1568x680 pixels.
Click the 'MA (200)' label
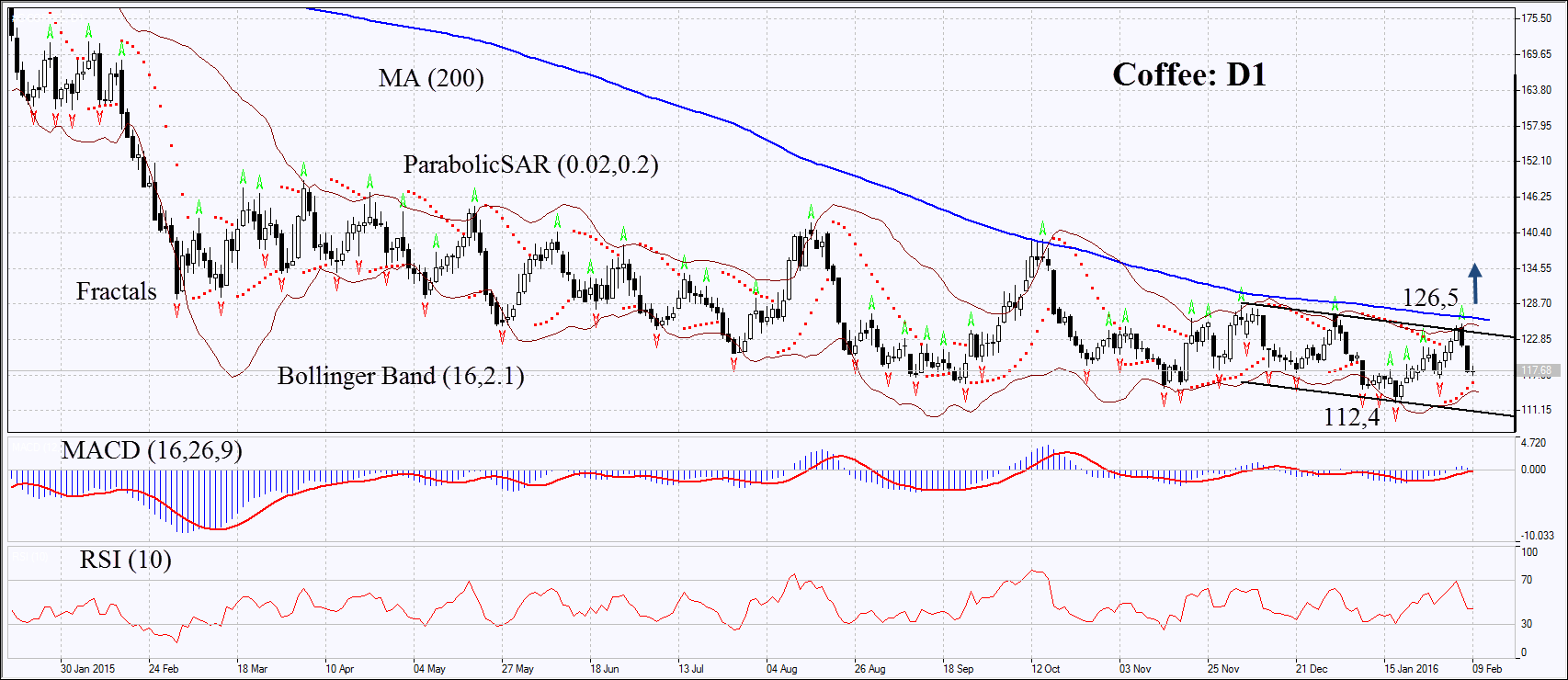pyautogui.click(x=431, y=78)
